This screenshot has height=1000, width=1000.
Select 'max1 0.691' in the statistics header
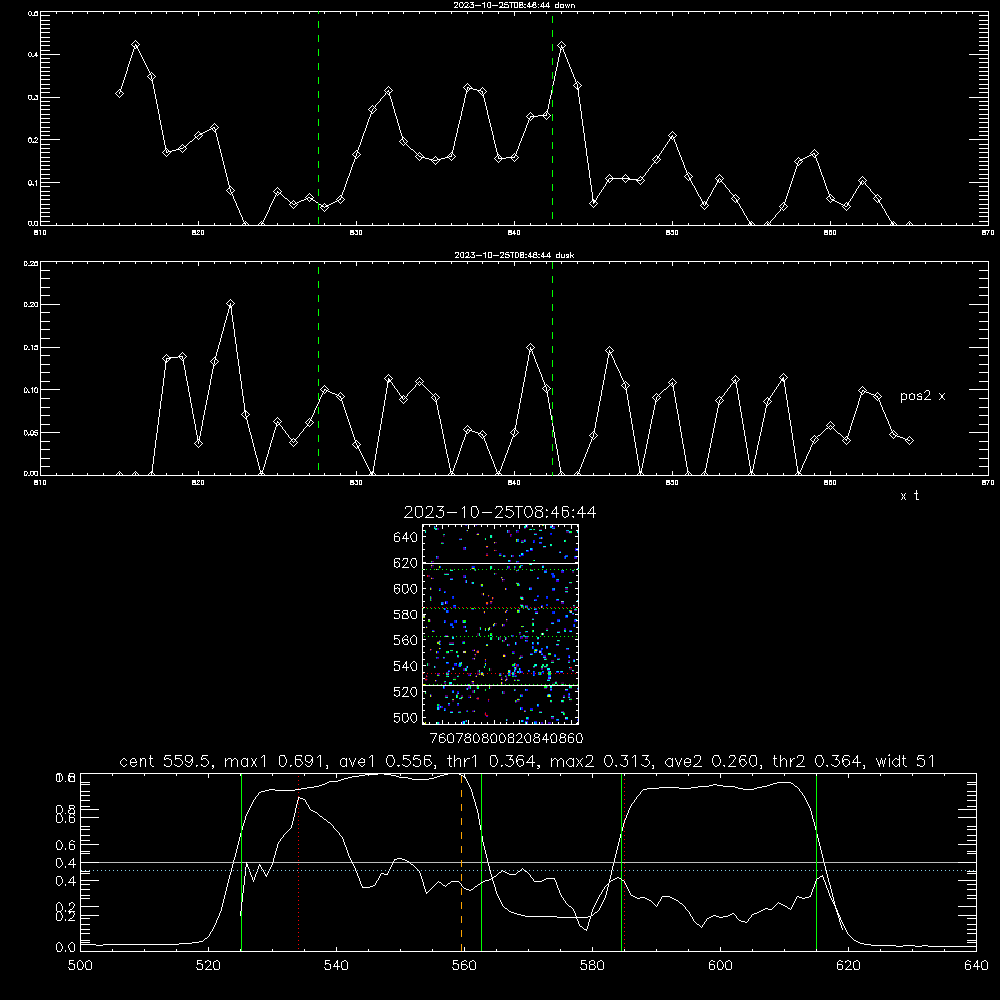tap(276, 761)
